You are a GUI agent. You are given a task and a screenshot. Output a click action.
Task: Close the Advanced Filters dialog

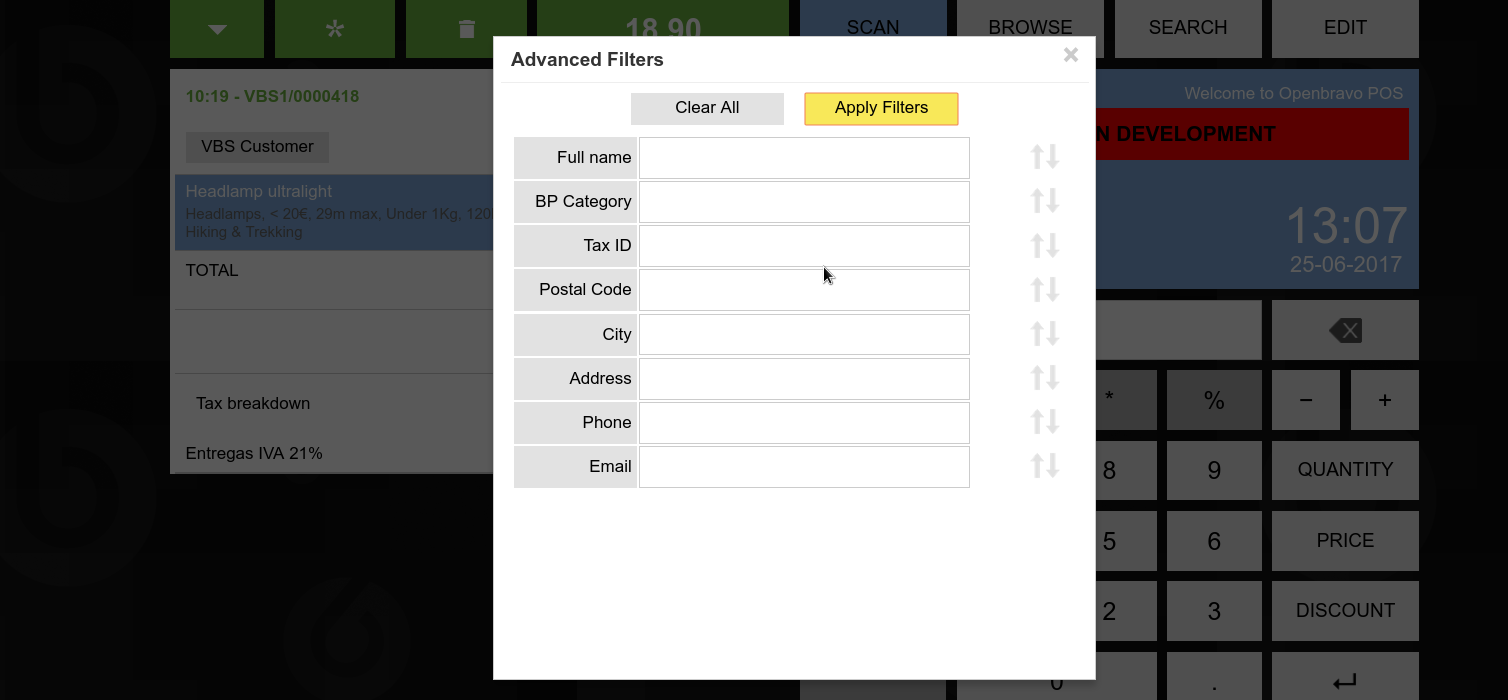pyautogui.click(x=1071, y=55)
